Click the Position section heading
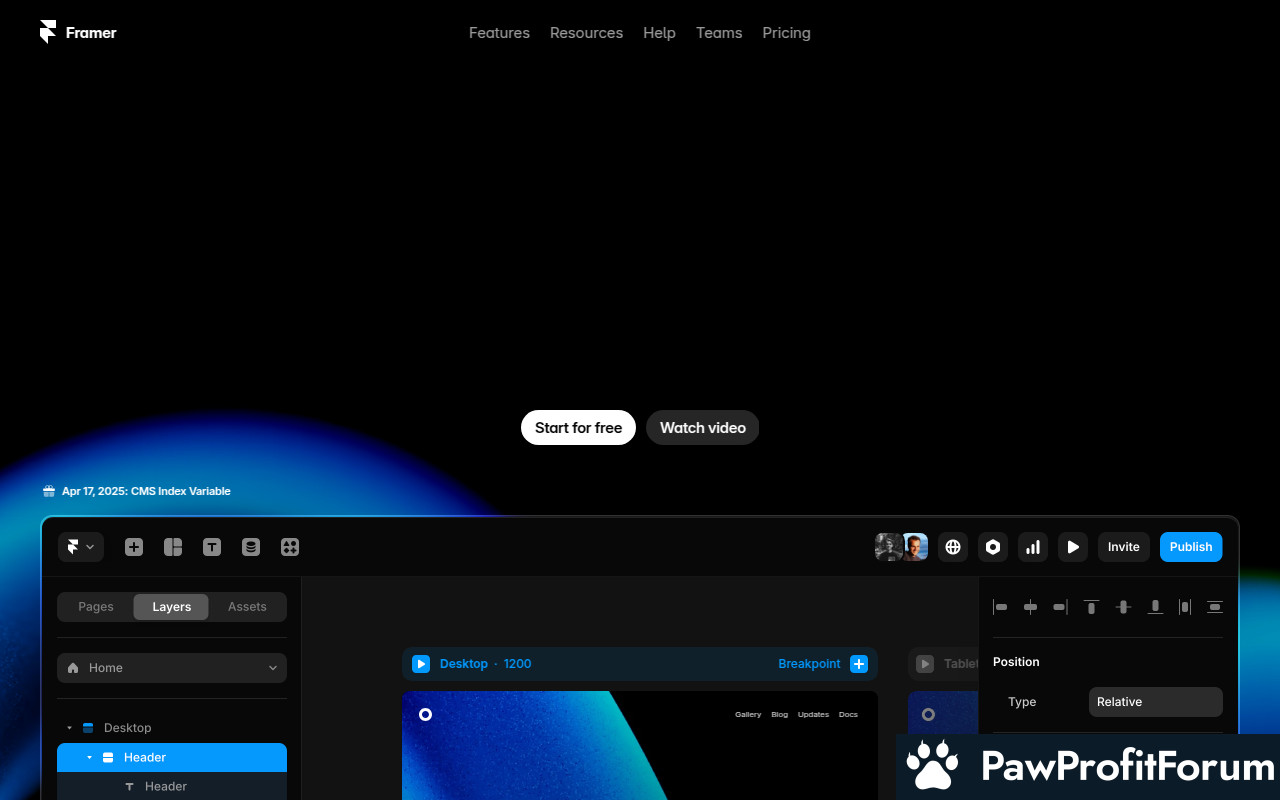 tap(1016, 662)
